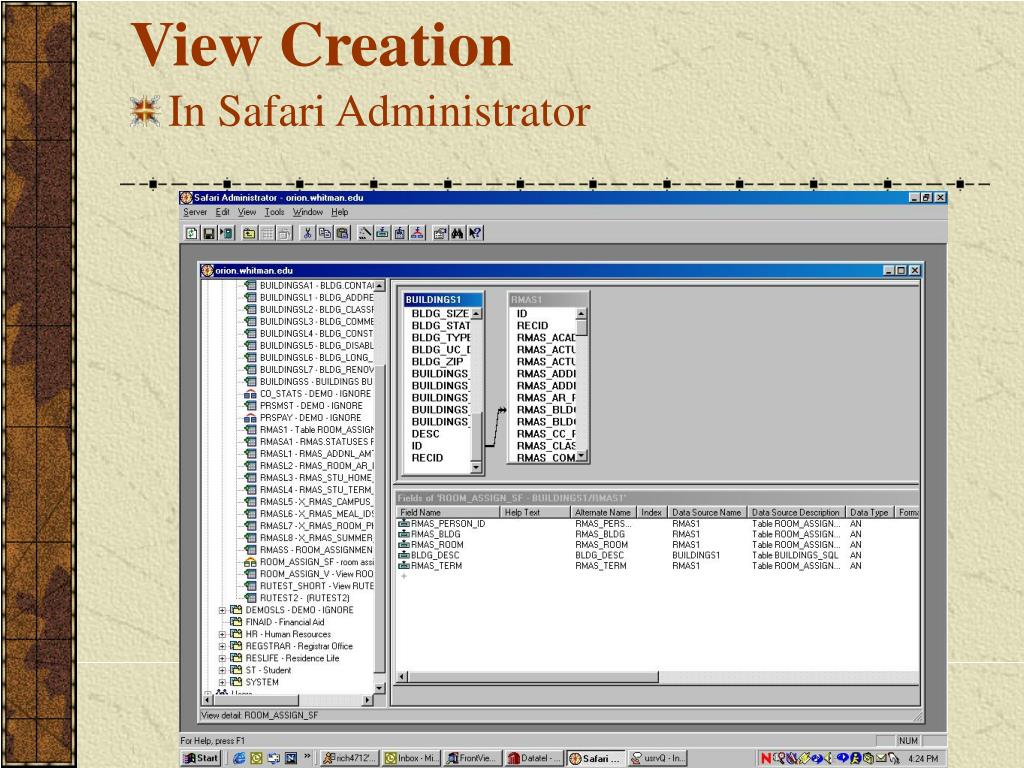Click the Data Source Description column header
This screenshot has height=768, width=1024.
coord(795,513)
